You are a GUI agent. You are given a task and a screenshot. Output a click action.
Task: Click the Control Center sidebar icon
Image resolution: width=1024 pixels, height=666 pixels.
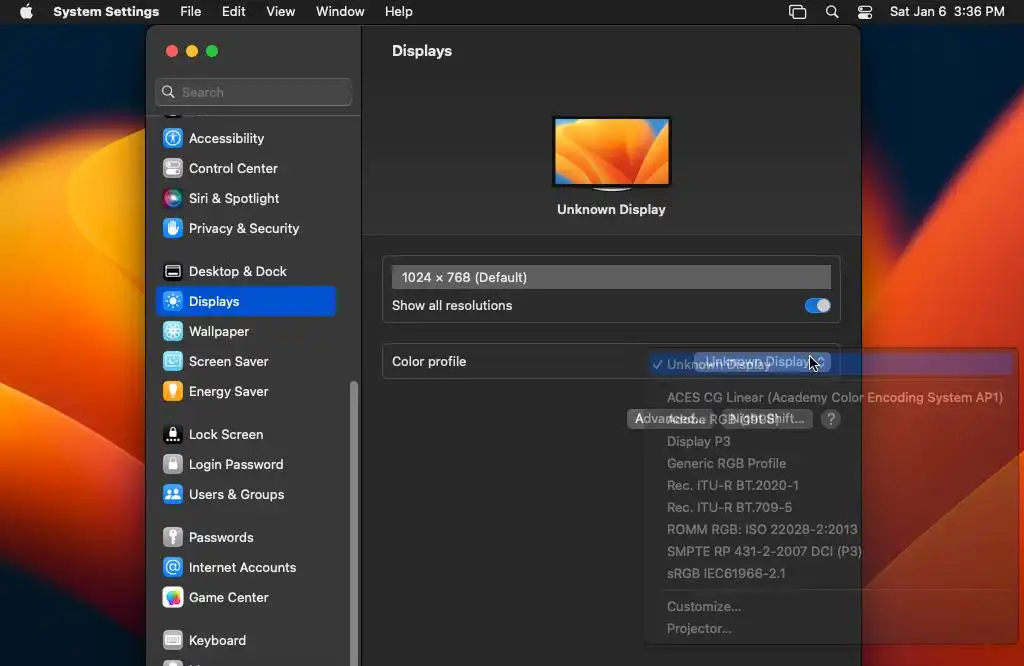click(172, 168)
